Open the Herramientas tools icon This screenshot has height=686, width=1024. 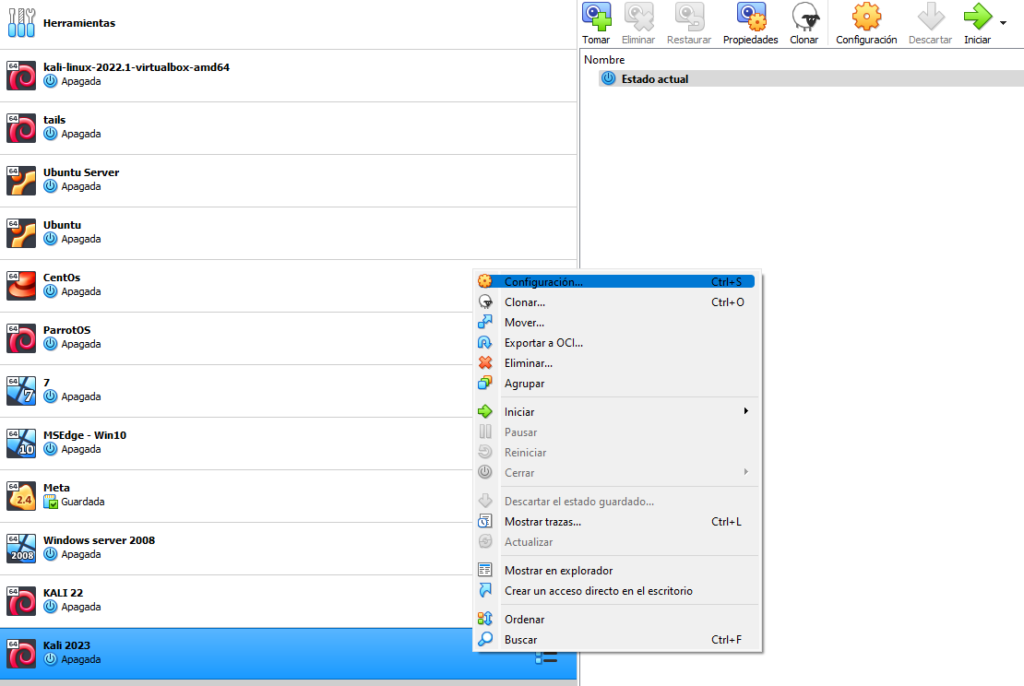pyautogui.click(x=21, y=23)
